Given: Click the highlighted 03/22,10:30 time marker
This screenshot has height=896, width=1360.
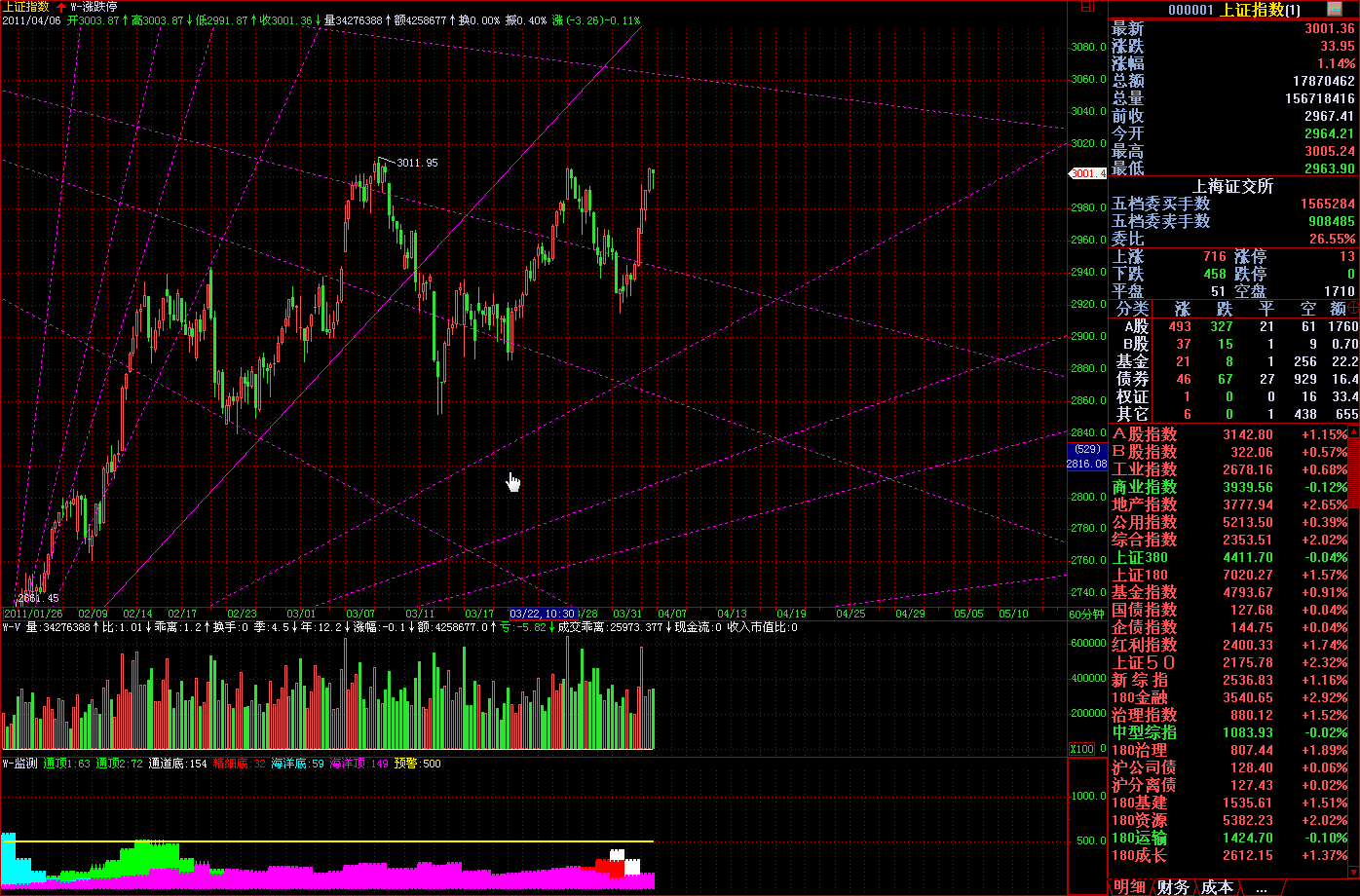Looking at the screenshot, I should (x=543, y=614).
